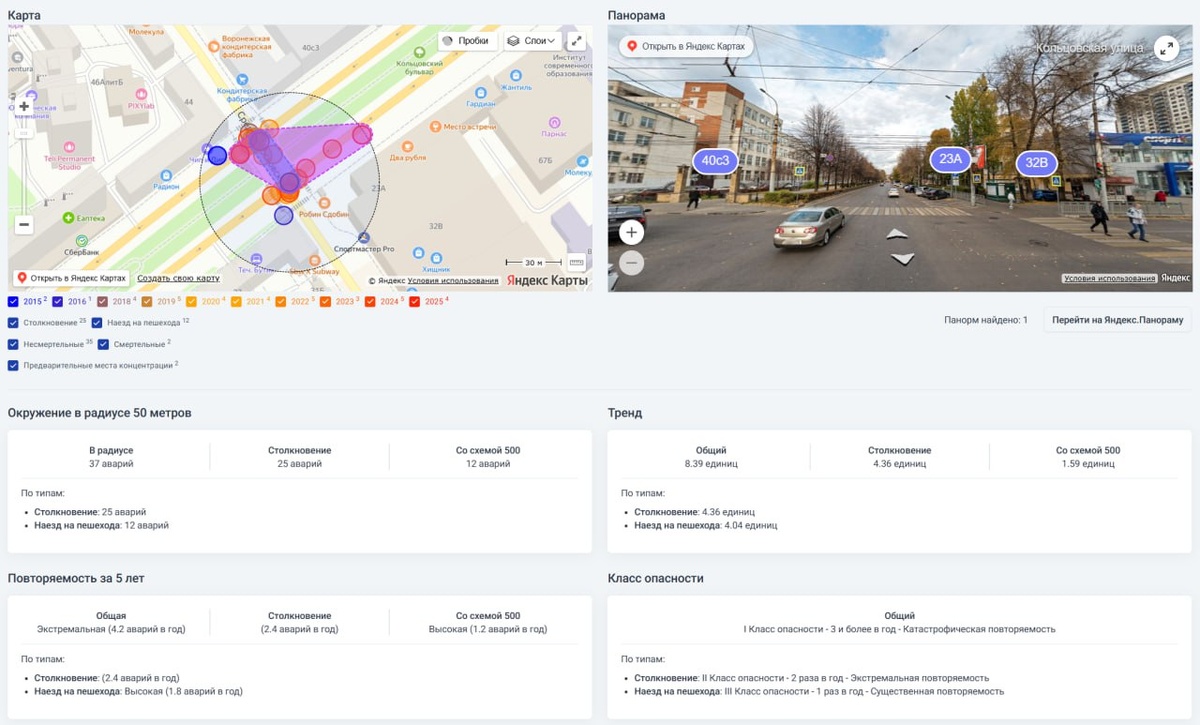Zoom in on the panorama view
1200x725 pixels.
tap(631, 232)
